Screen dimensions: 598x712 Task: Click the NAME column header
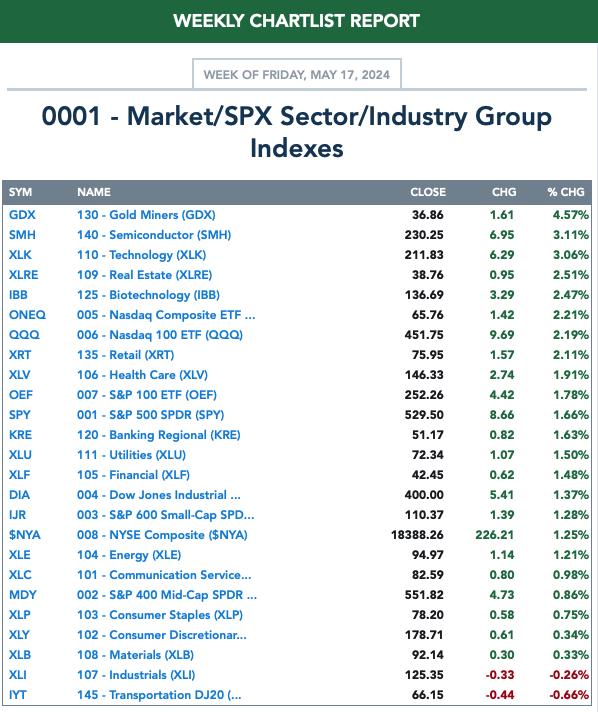94,192
